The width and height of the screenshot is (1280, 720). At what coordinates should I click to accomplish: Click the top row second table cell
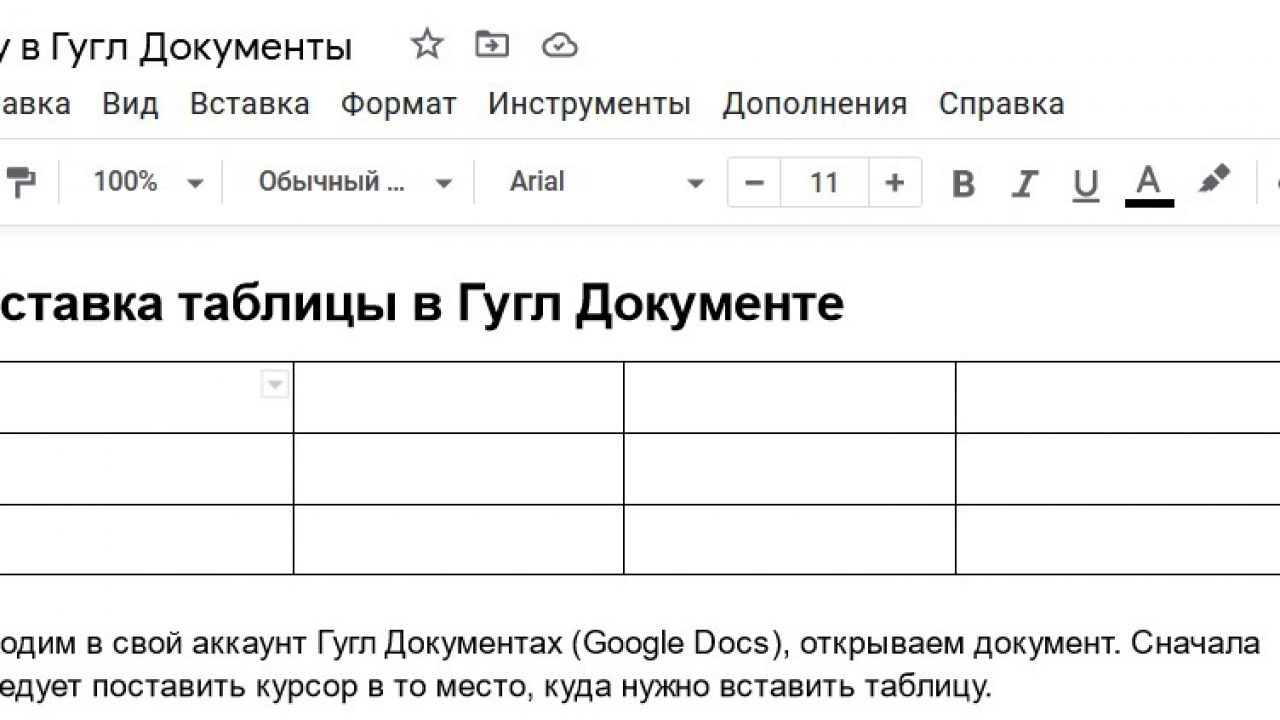point(459,397)
